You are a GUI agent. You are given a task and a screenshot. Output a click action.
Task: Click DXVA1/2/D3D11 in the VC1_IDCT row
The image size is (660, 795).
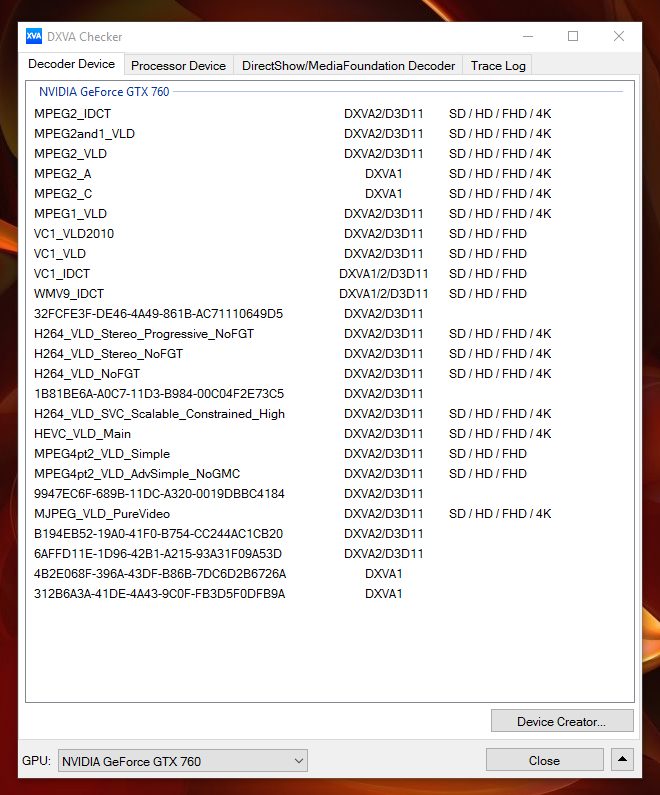384,274
